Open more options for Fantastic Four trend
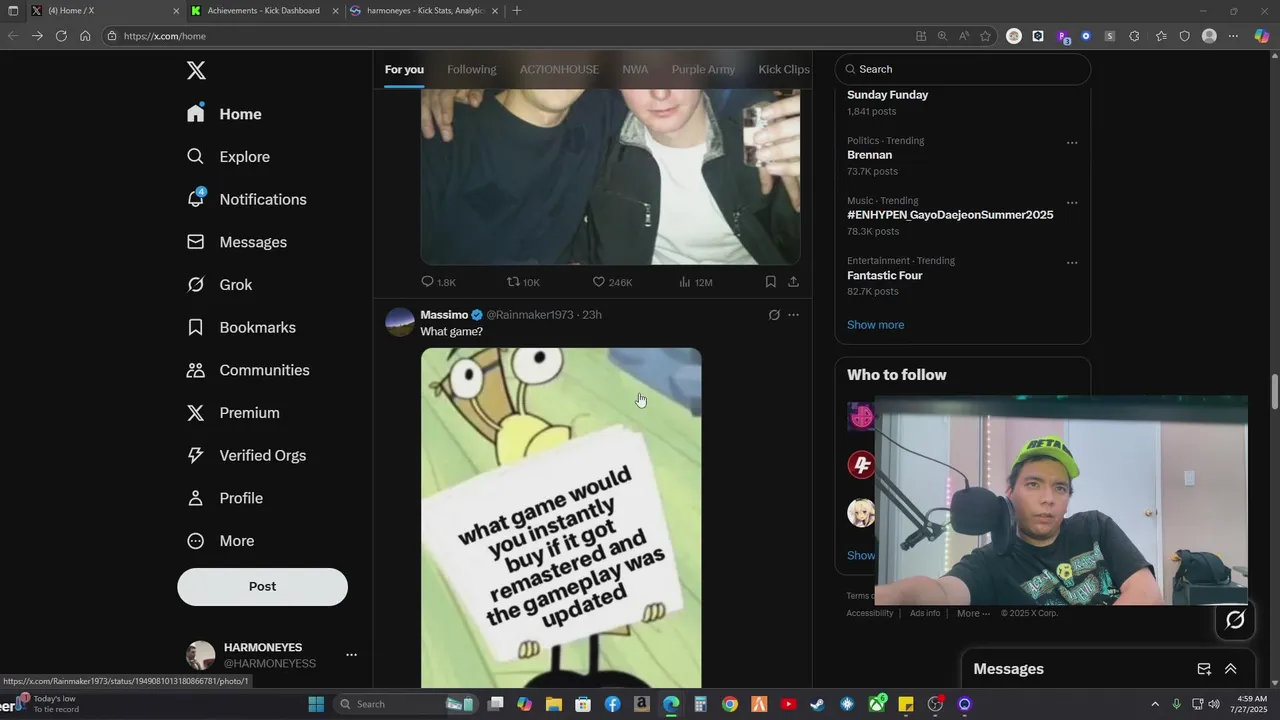The width and height of the screenshot is (1280, 720). click(x=1072, y=263)
